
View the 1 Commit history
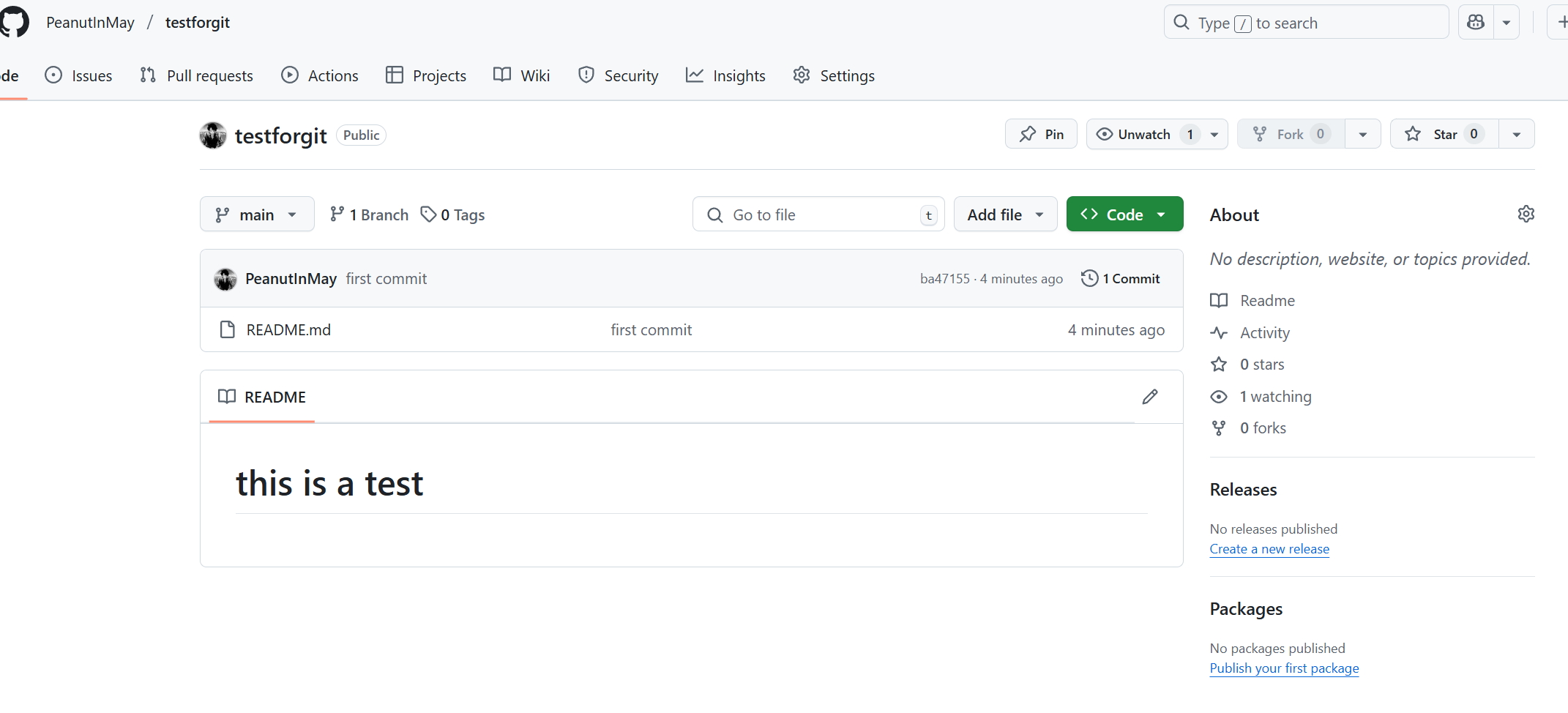(x=1121, y=279)
